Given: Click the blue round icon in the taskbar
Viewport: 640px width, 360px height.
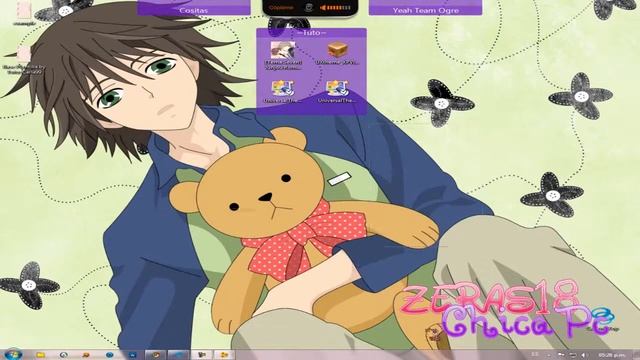Looking at the screenshot, I should coord(109,355).
